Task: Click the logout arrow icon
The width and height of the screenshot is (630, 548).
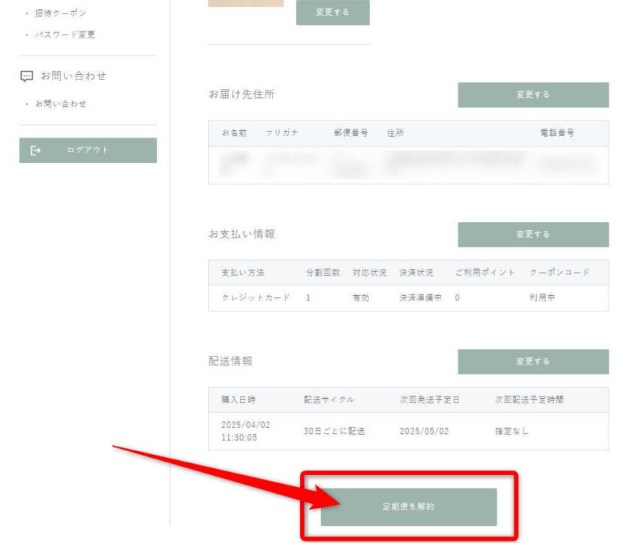Action: coord(36,150)
